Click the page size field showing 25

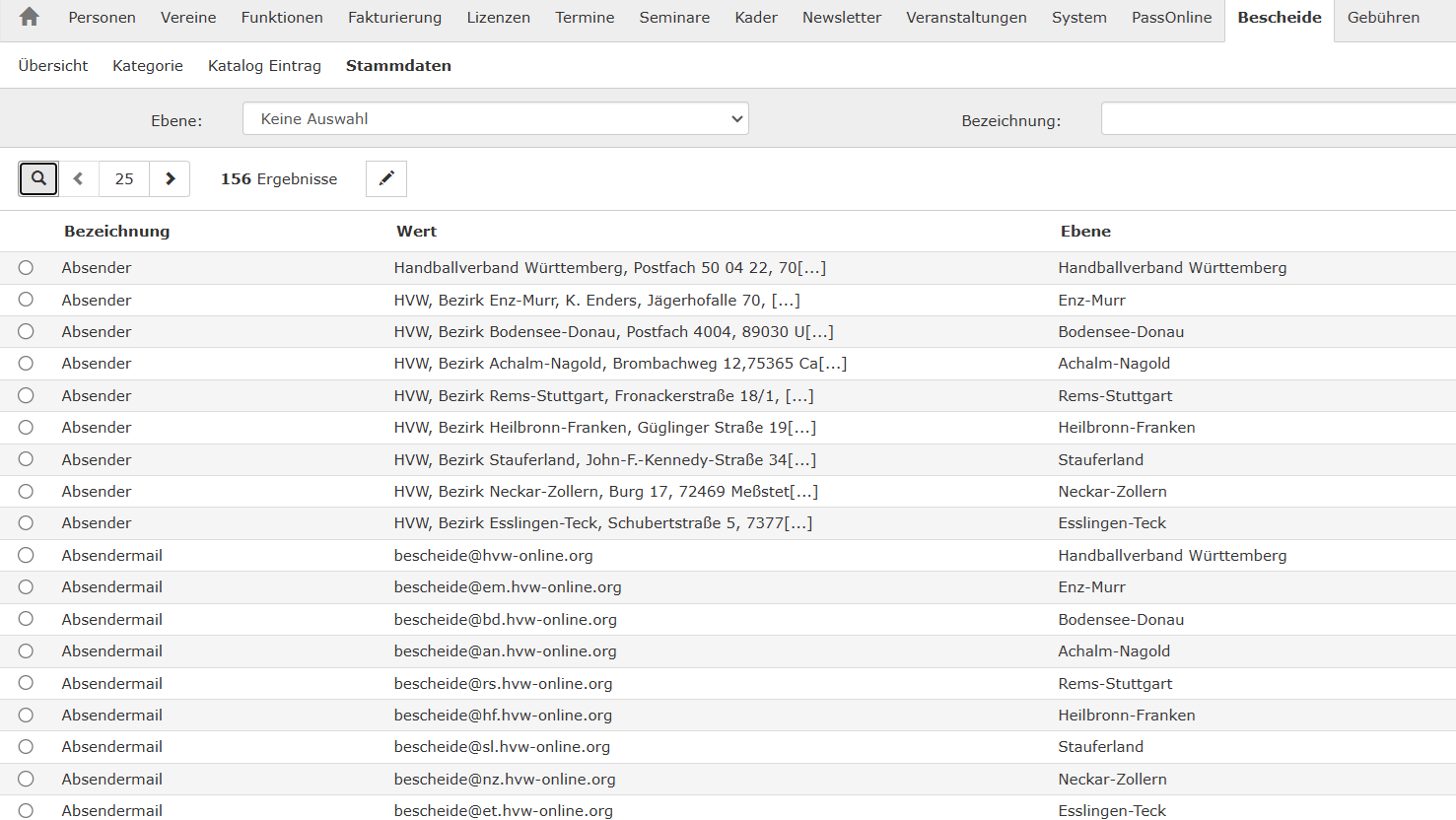click(x=124, y=178)
